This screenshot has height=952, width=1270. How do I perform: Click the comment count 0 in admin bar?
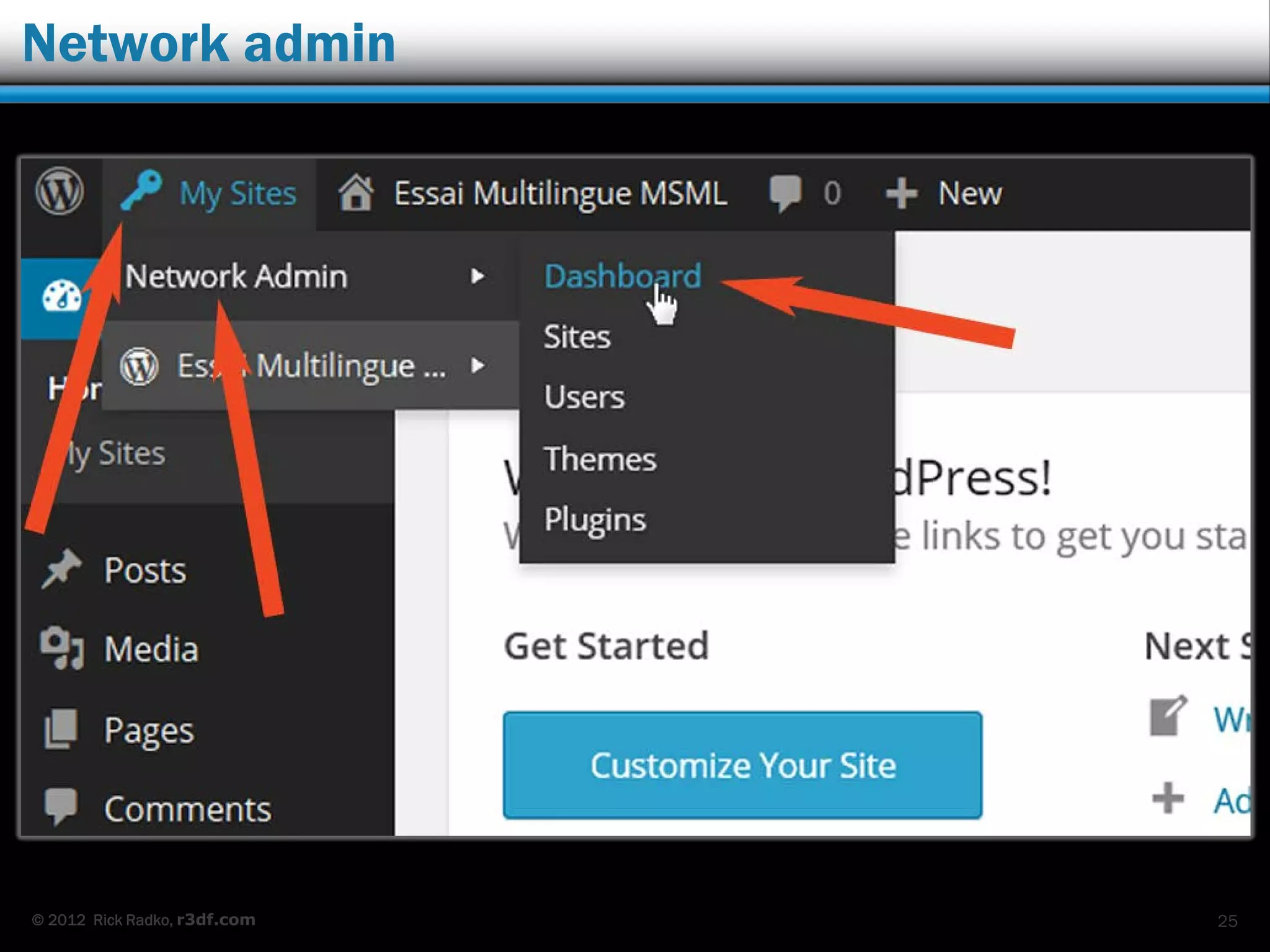click(x=832, y=193)
